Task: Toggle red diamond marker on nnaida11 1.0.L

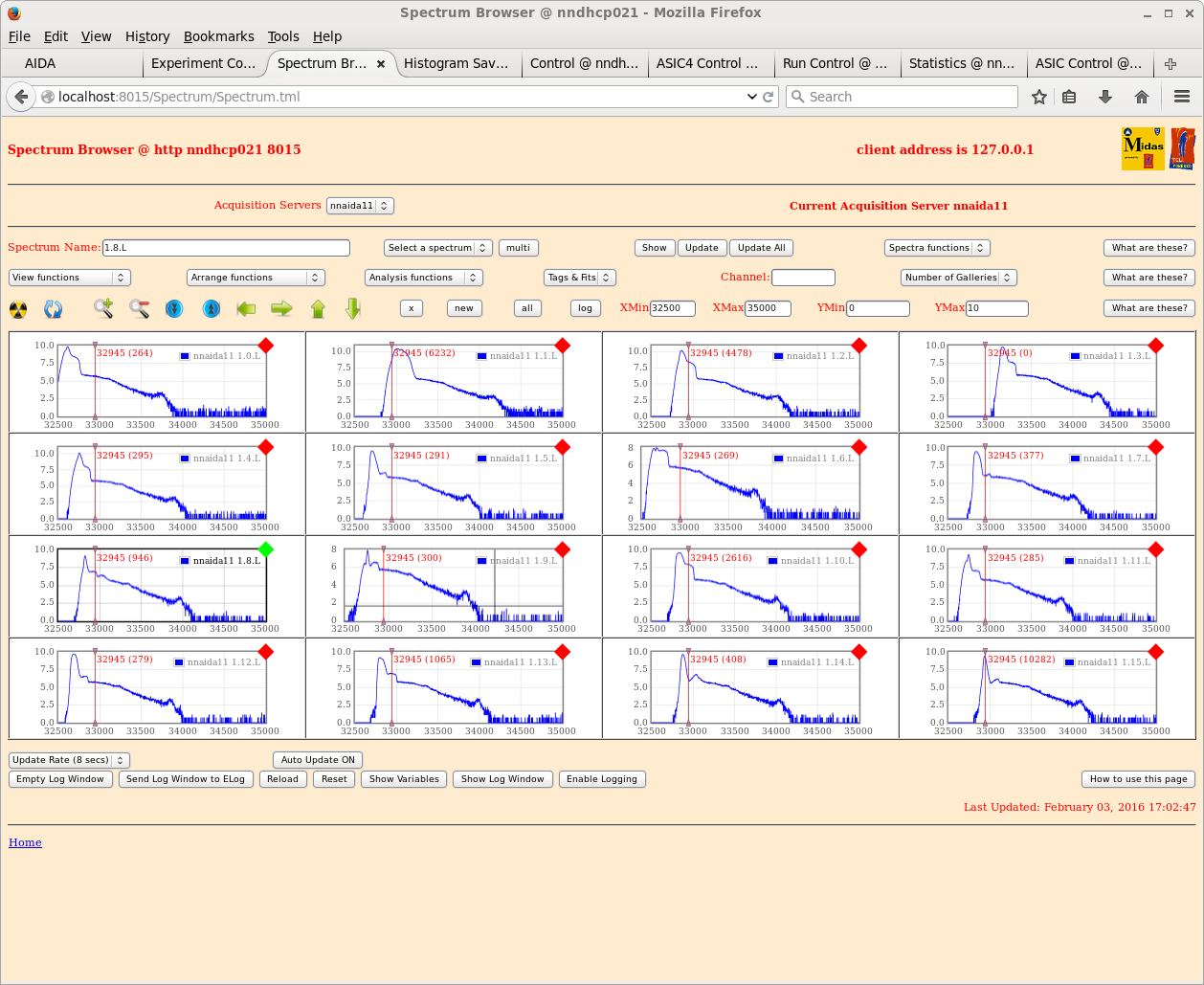Action: click(266, 346)
